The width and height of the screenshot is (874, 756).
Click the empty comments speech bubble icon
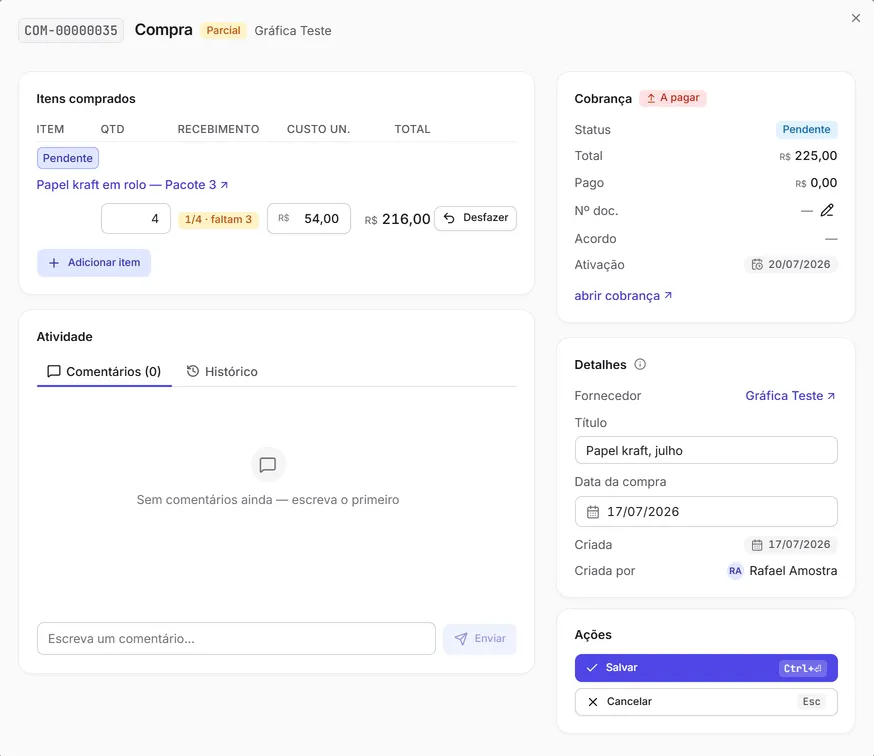coord(268,464)
